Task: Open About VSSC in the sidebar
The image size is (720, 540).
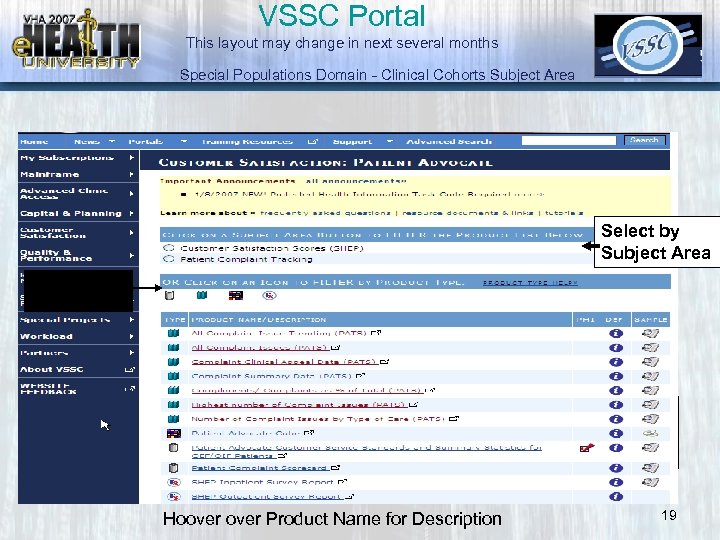Action: click(51, 369)
